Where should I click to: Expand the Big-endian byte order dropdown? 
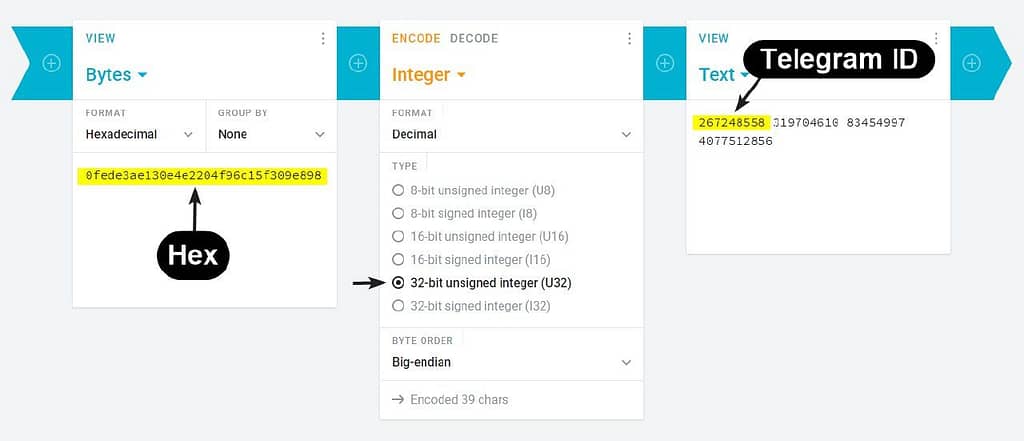[x=511, y=362]
